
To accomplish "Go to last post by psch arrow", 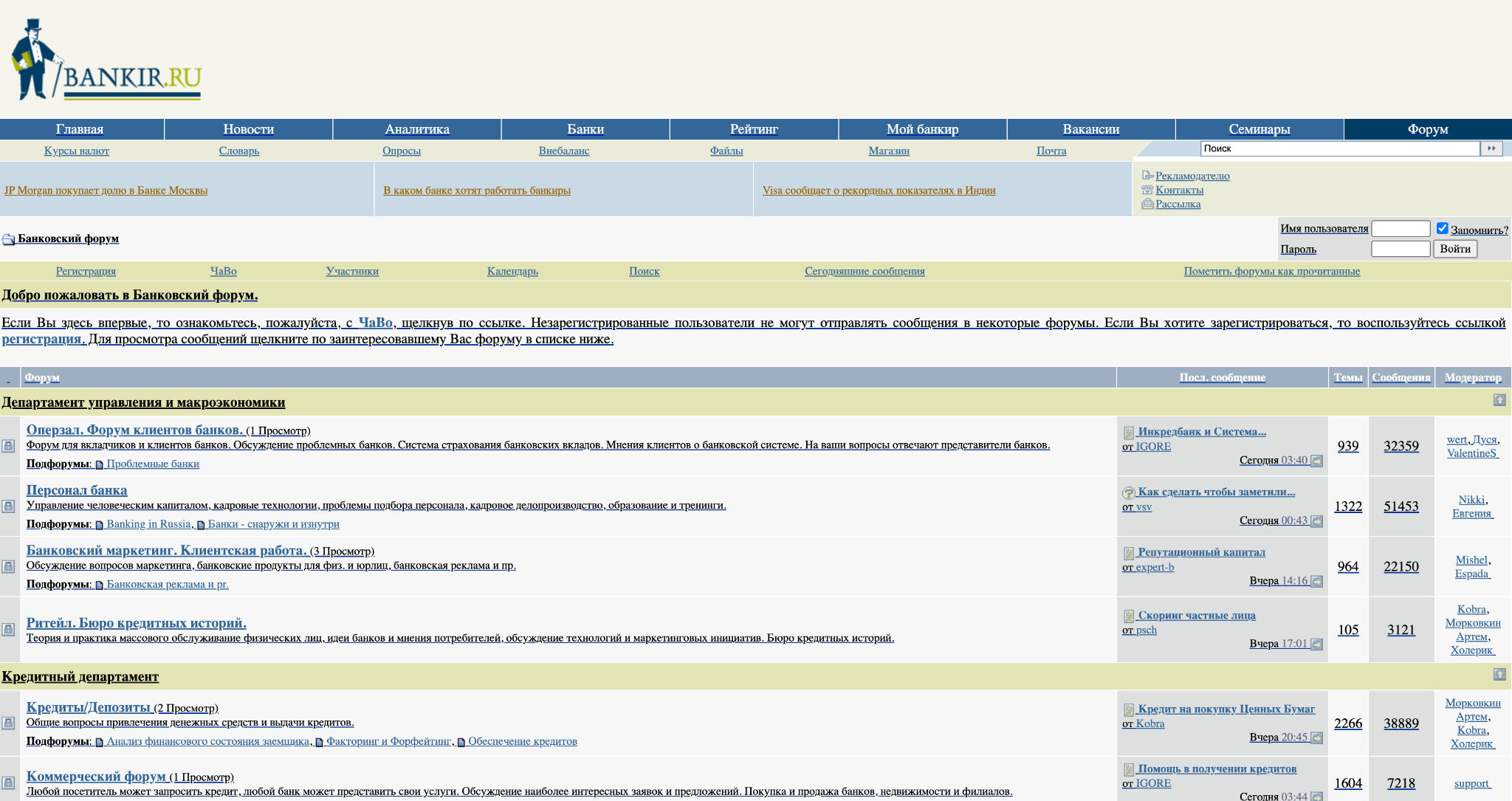I will tap(1316, 644).
